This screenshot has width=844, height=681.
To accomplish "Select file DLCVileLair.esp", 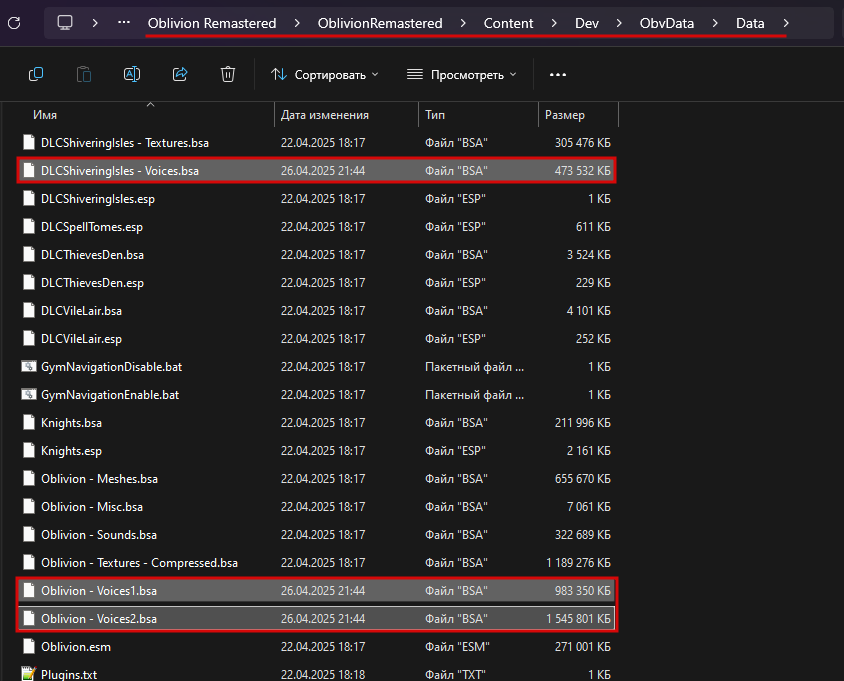I will [316, 339].
